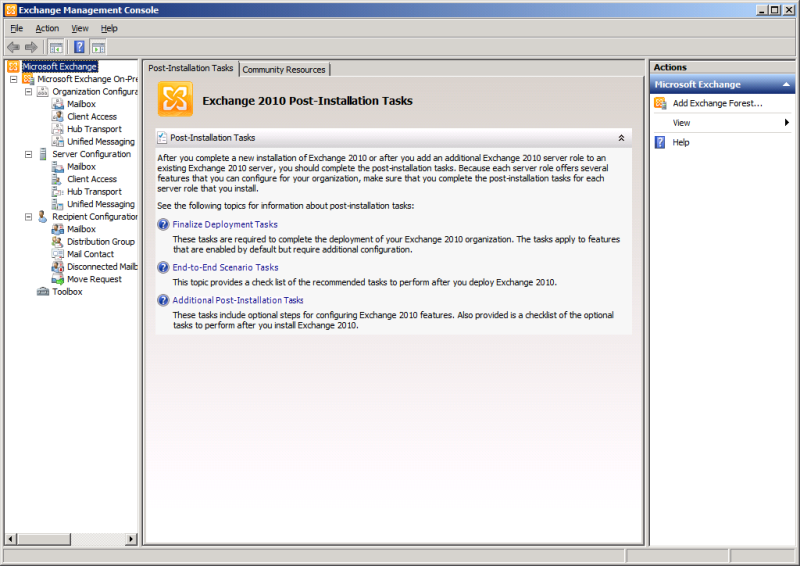Collapse the Organization Configuration tree node
This screenshot has width=800, height=566.
28,92
